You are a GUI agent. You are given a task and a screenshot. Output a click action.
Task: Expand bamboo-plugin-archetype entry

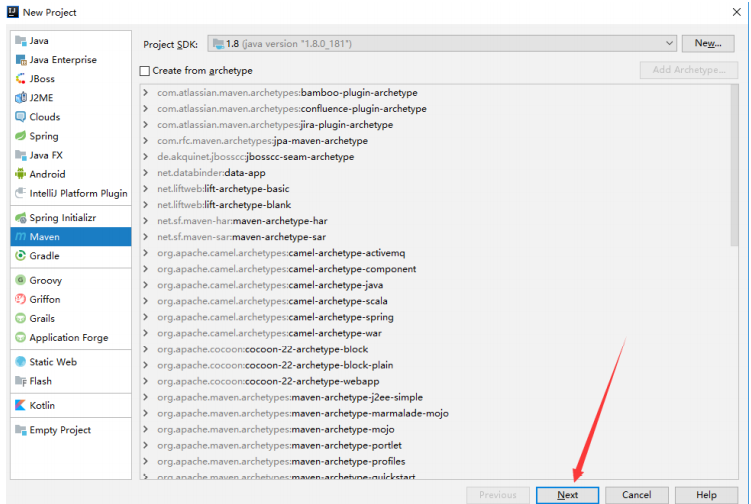coord(146,92)
